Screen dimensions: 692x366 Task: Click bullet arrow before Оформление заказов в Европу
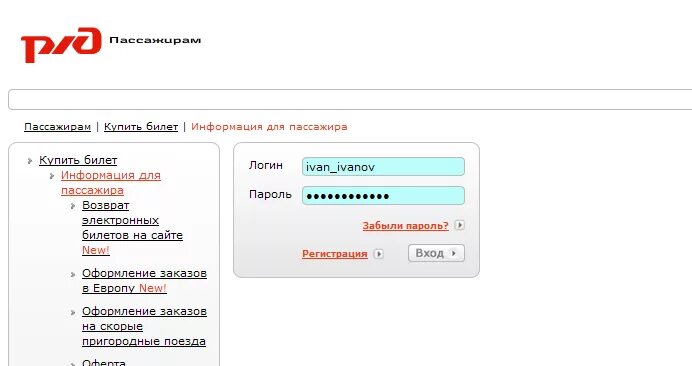[x=73, y=274]
